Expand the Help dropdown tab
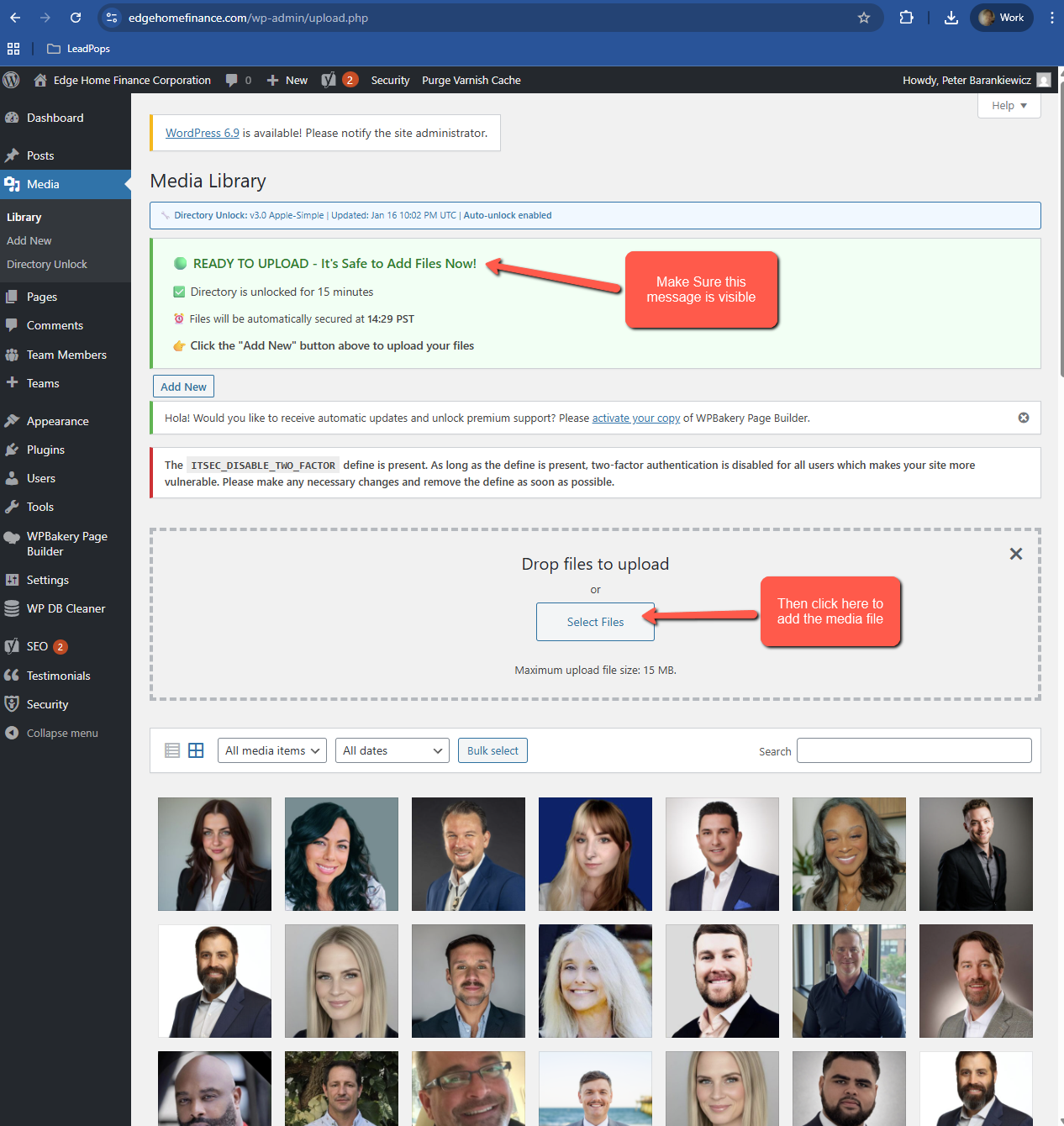 click(x=1009, y=105)
